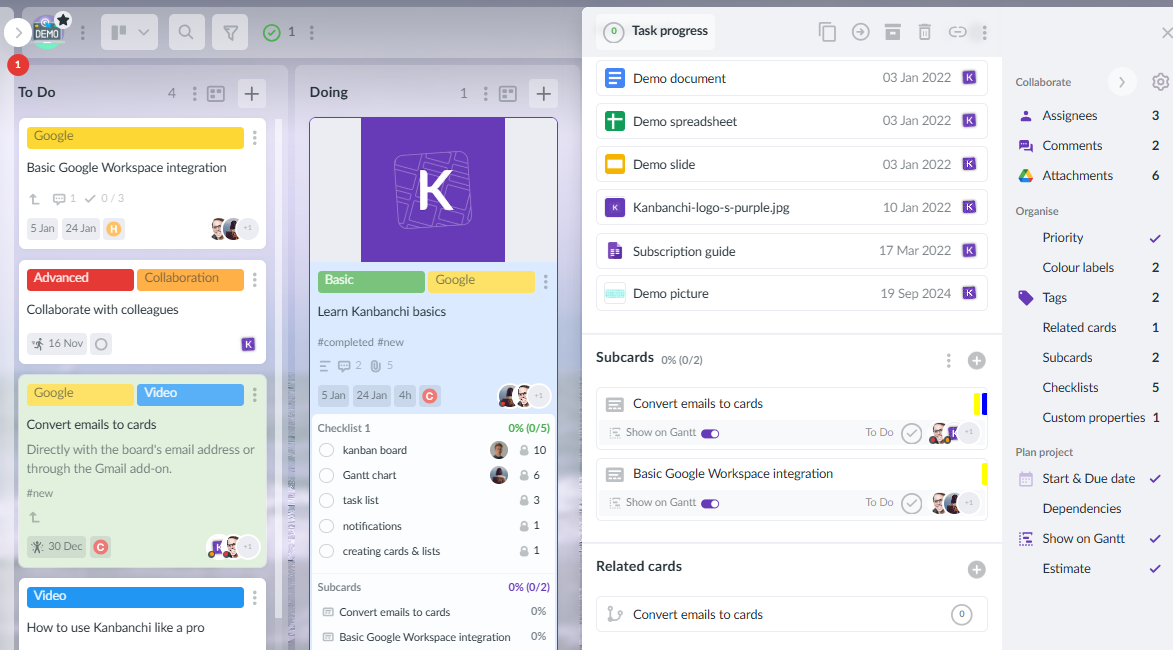
Task: Open the Task progress card options menu
Action: 984,31
